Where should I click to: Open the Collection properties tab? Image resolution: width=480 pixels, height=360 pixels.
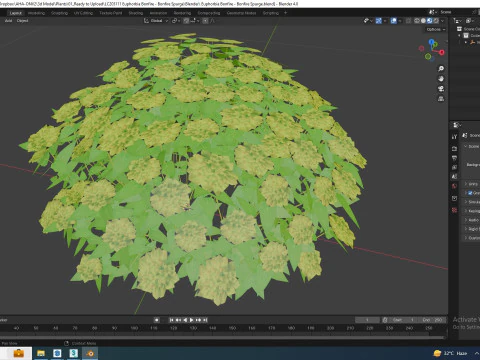point(454,198)
